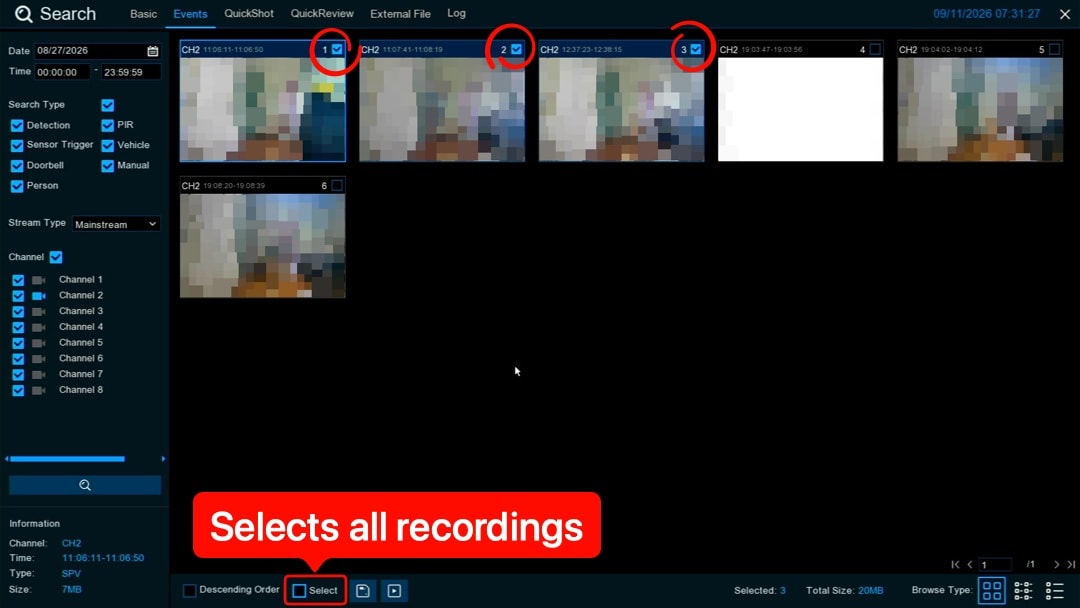Open the blank recording 4 thumbnail
Screen dimensions: 1080x608
[x=800, y=109]
